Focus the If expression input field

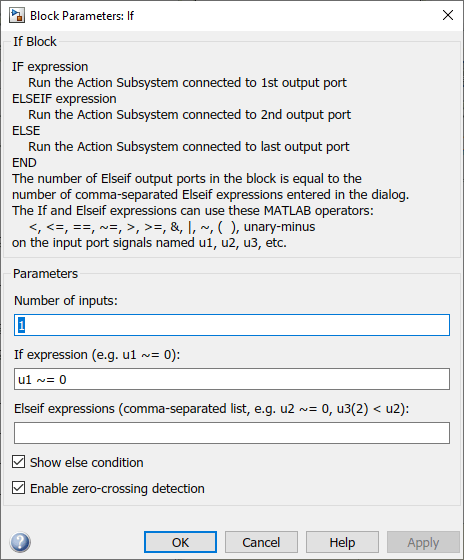tap(232, 379)
